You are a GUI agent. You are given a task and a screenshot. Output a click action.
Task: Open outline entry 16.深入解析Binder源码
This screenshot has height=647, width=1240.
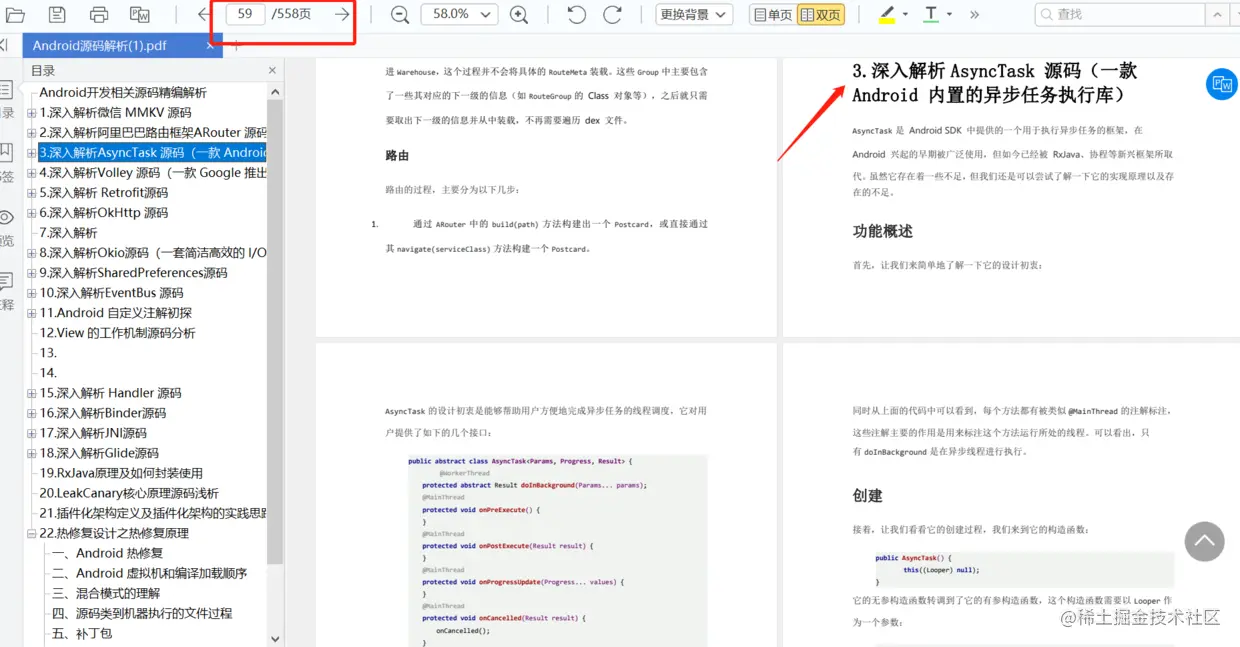tap(103, 413)
